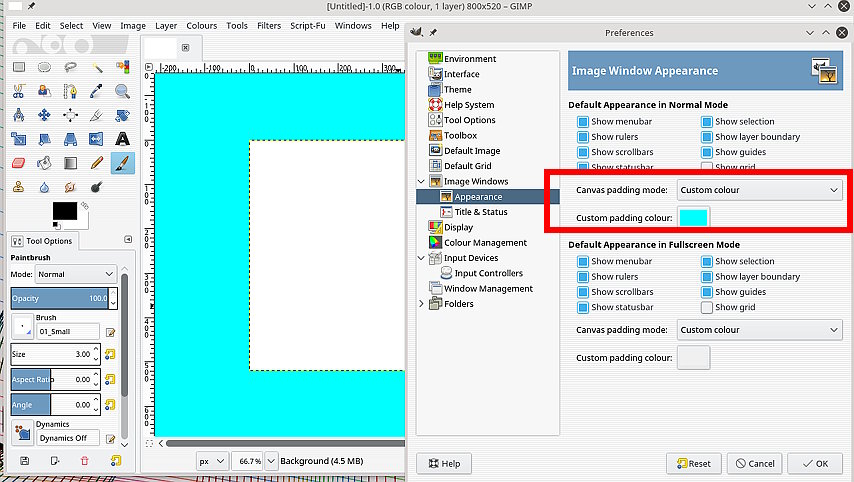This screenshot has width=854, height=482.
Task: Select the Free Select lasso tool
Action: pos(70,67)
